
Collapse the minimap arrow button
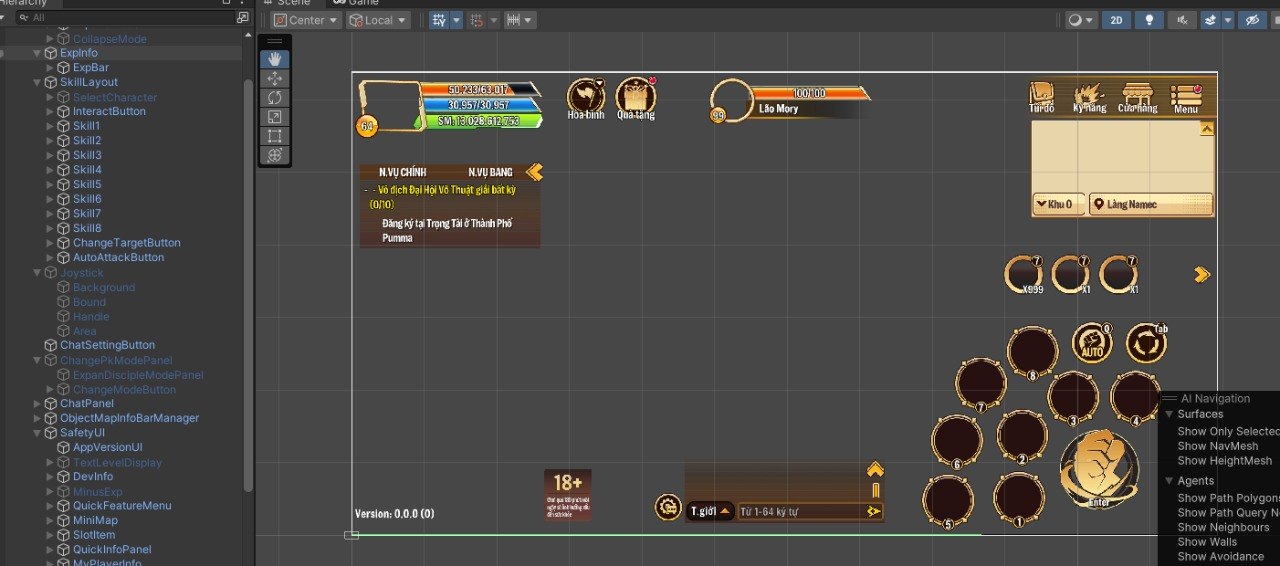pos(1207,129)
